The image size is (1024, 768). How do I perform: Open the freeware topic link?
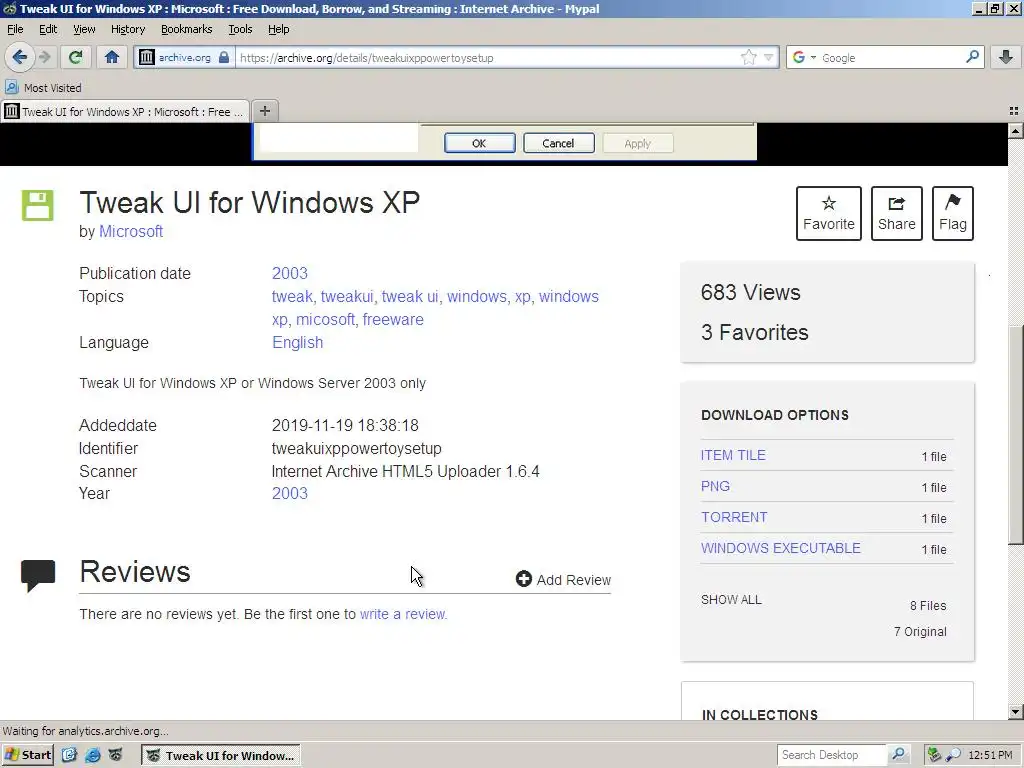tap(393, 319)
